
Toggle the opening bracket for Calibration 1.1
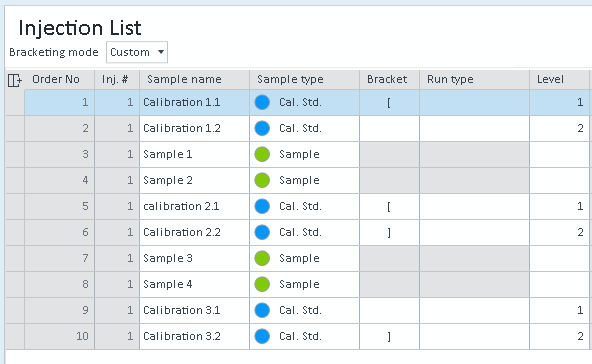click(x=389, y=102)
